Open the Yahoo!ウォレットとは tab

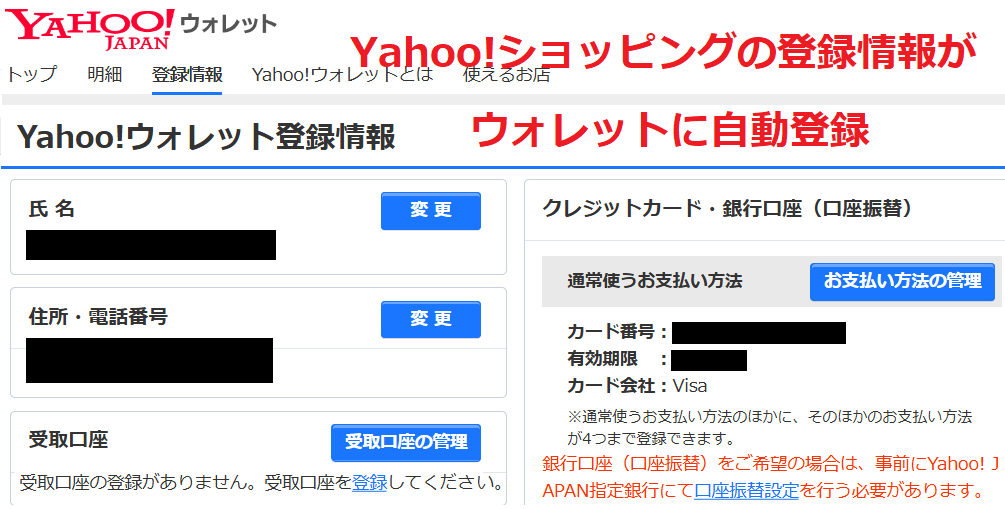pos(343,75)
